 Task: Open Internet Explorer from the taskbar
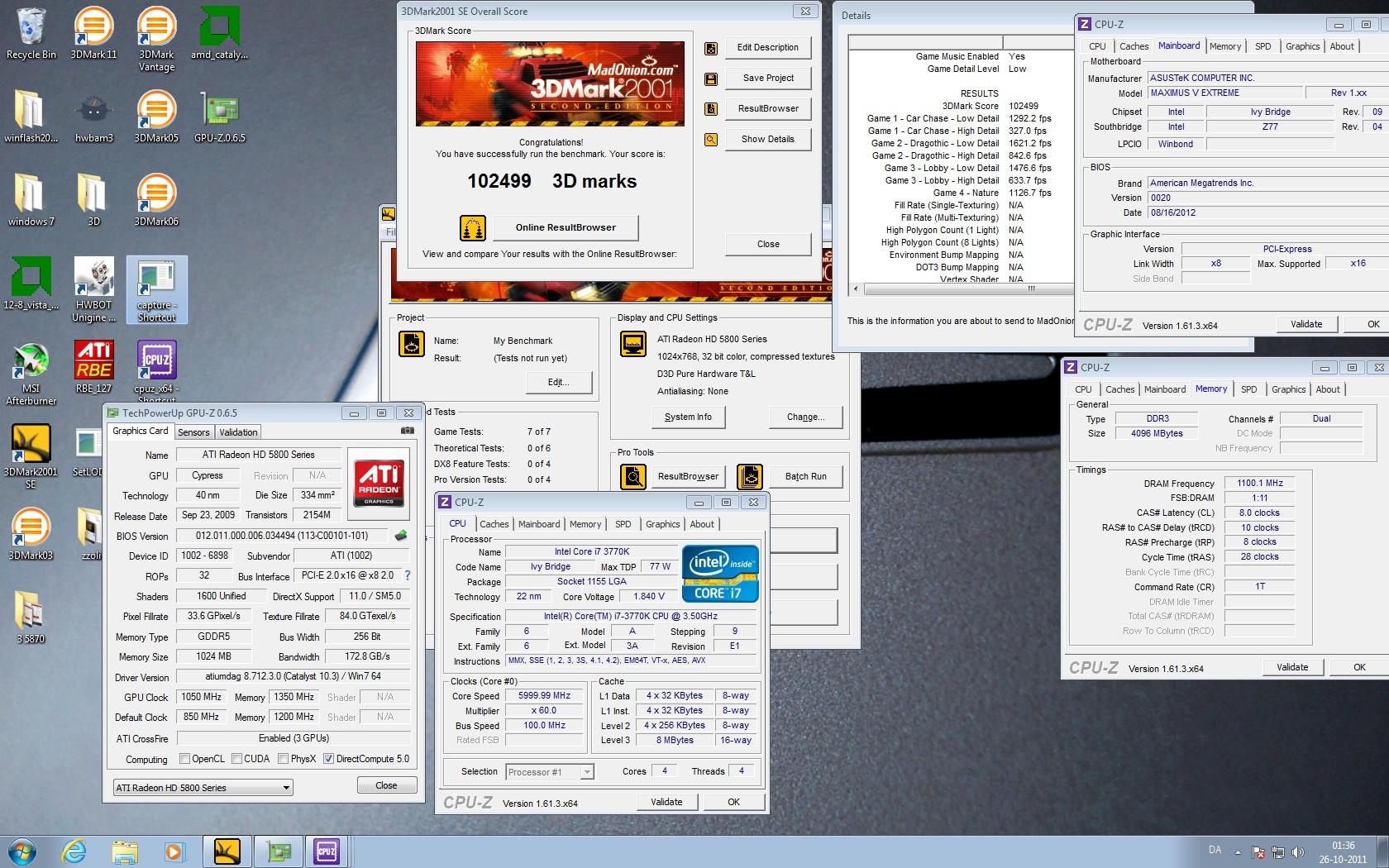coord(74,851)
